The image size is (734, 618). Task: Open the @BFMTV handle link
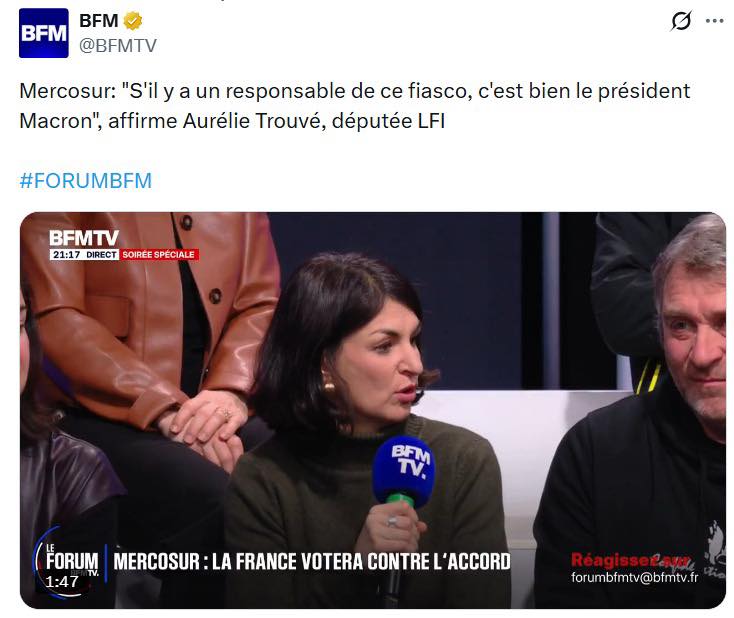click(x=118, y=46)
